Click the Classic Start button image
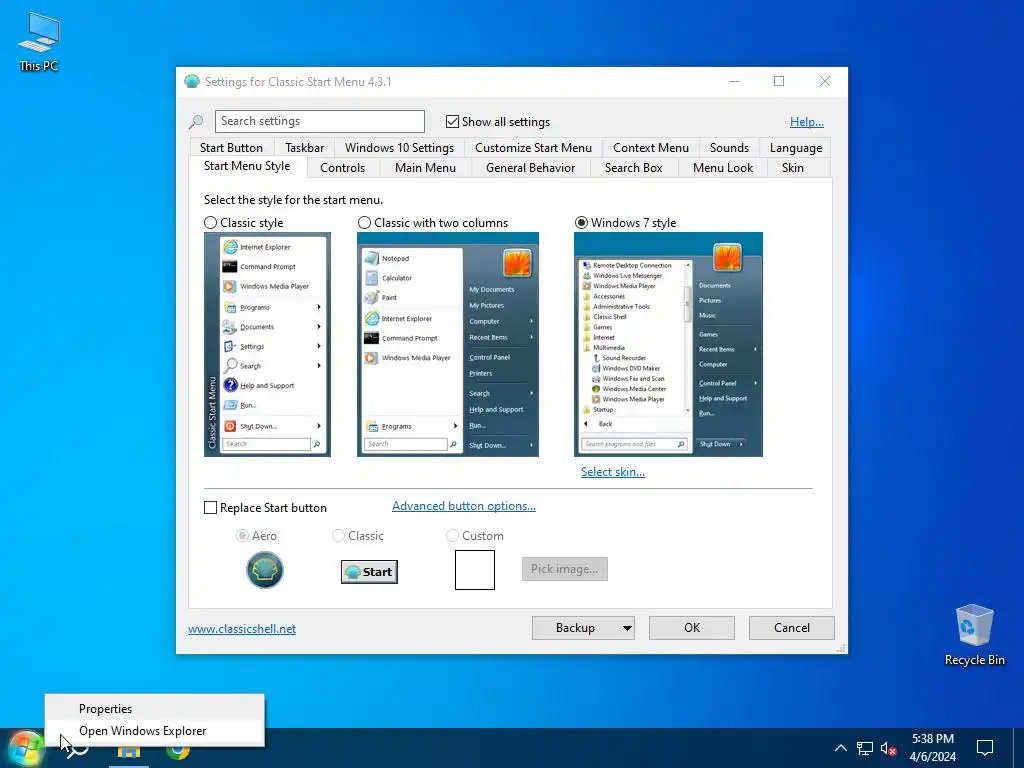1024x768 pixels. tap(369, 571)
